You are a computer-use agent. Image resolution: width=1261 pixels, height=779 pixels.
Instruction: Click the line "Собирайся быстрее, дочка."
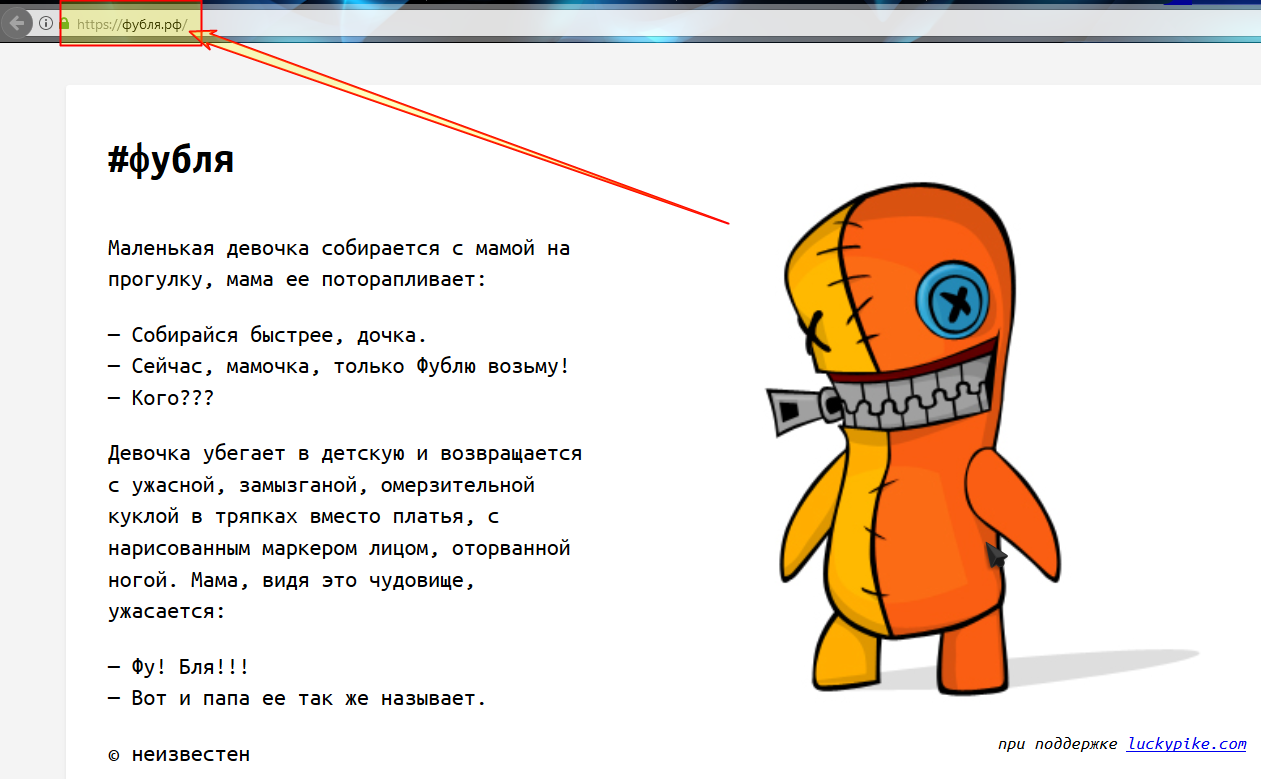point(268,335)
